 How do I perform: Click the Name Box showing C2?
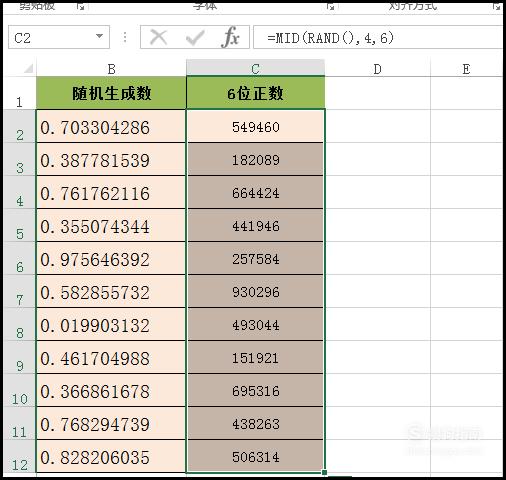tap(59, 37)
